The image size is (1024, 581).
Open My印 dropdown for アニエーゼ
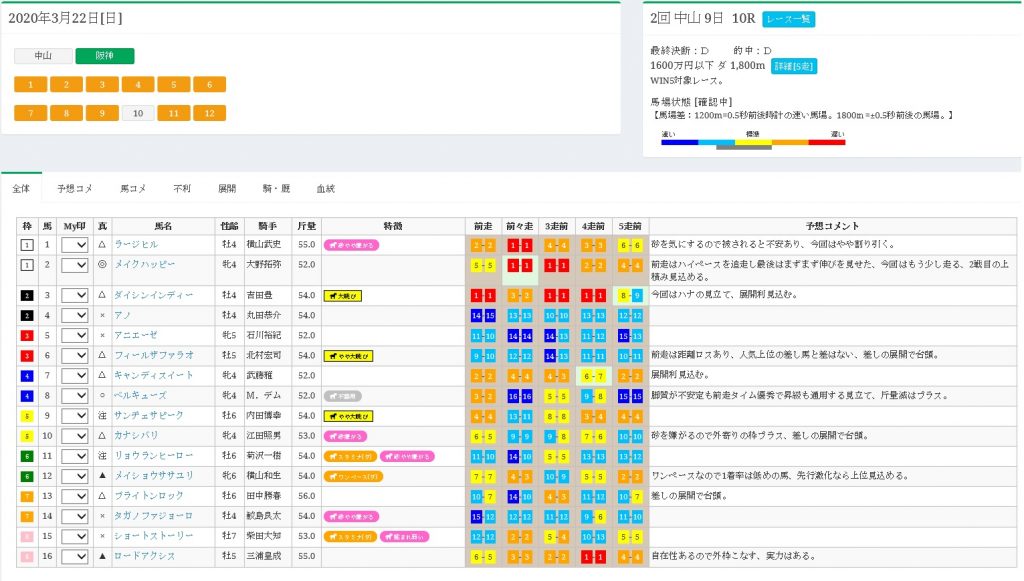coord(75,335)
